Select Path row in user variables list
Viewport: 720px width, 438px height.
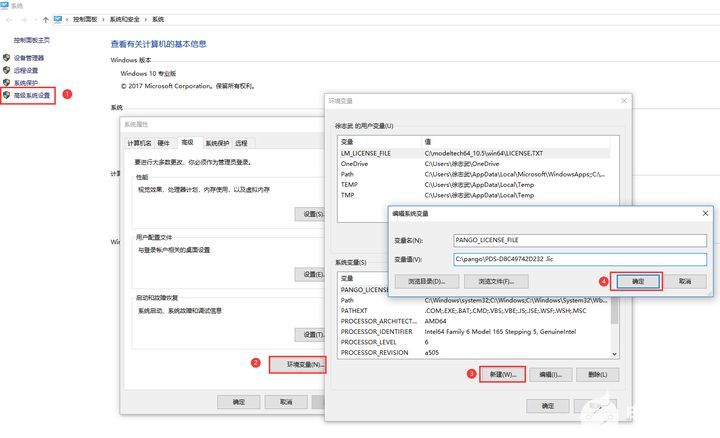coord(475,174)
